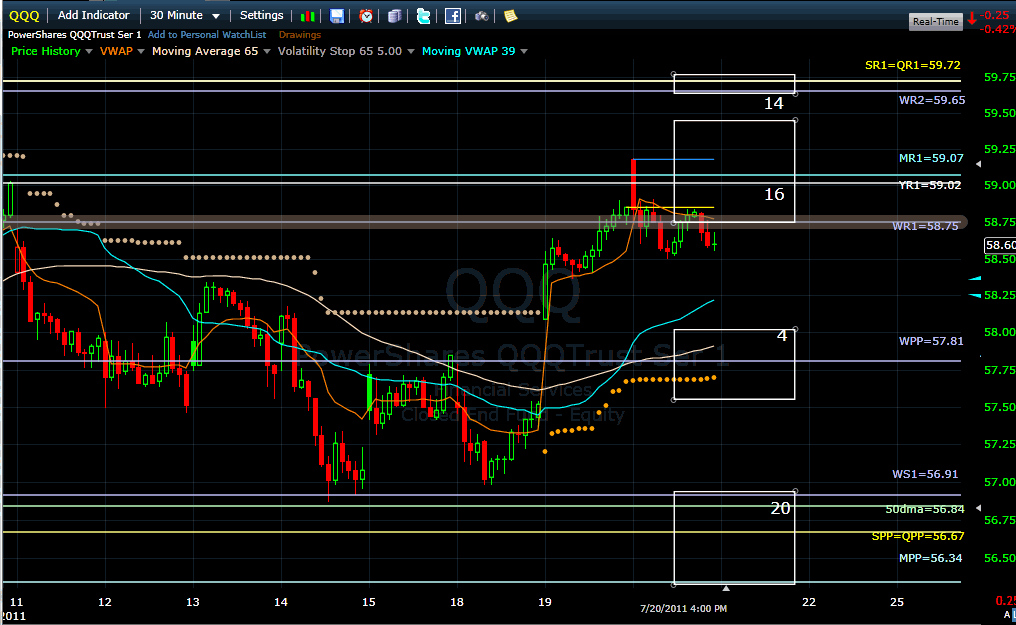Viewport: 1016px width, 625px height.
Task: Click the -0.25 price change value
Action: point(994,15)
